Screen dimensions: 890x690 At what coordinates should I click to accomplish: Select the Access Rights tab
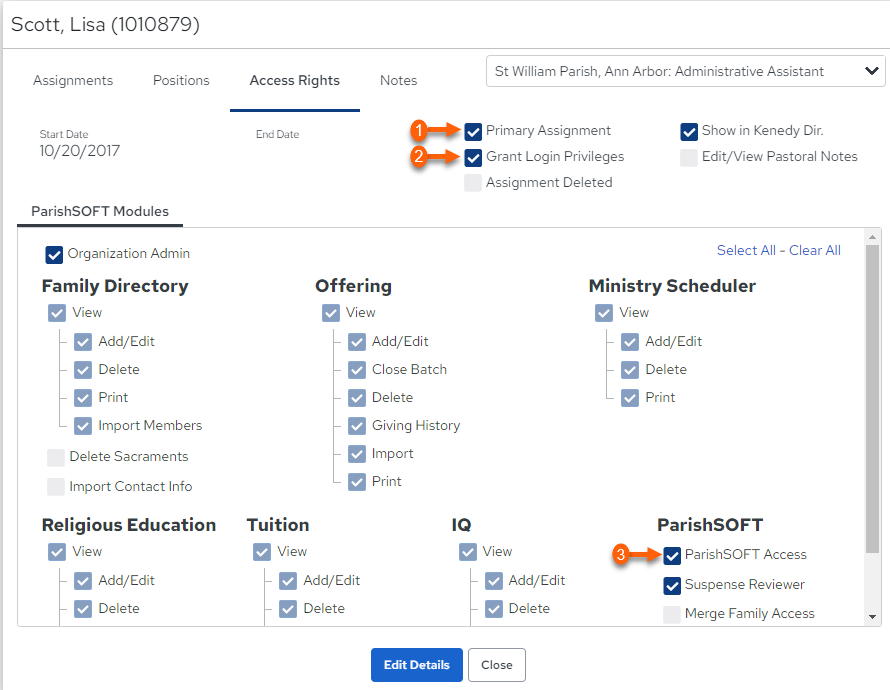pos(295,81)
